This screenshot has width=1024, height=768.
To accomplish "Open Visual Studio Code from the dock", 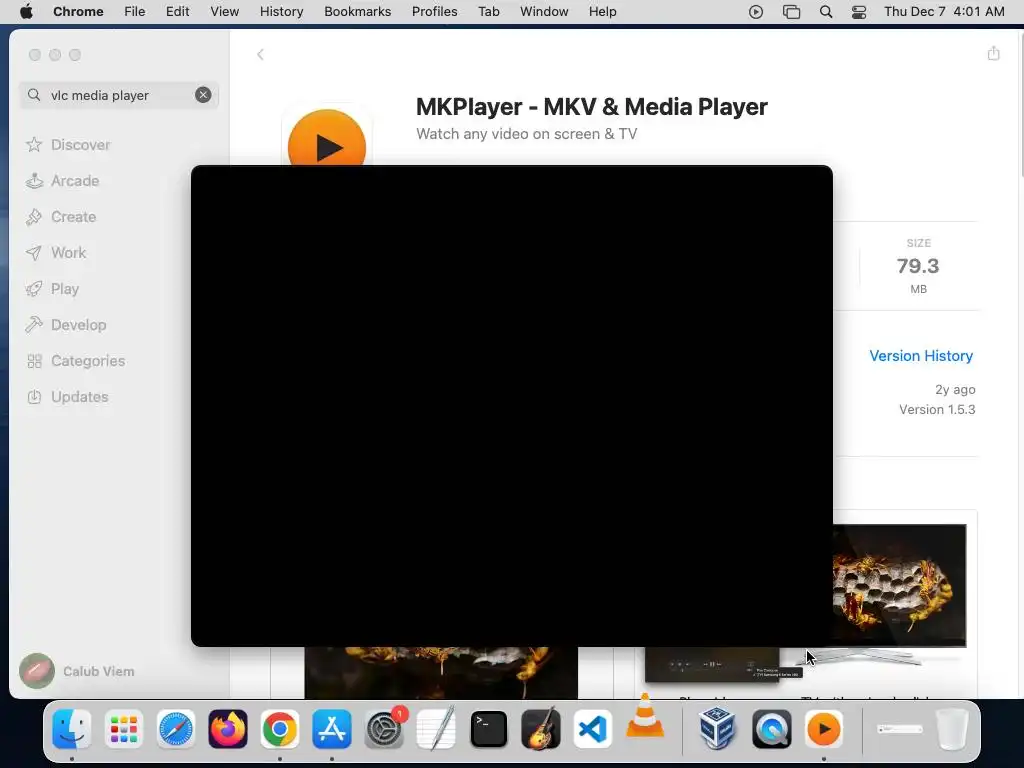I will [x=592, y=729].
